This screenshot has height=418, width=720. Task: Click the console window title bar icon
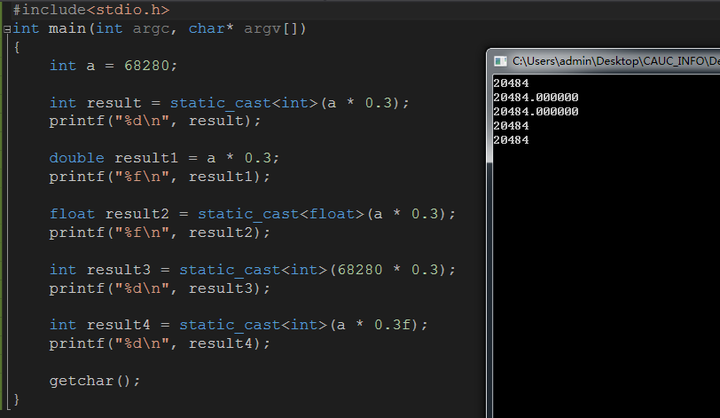tap(500, 61)
